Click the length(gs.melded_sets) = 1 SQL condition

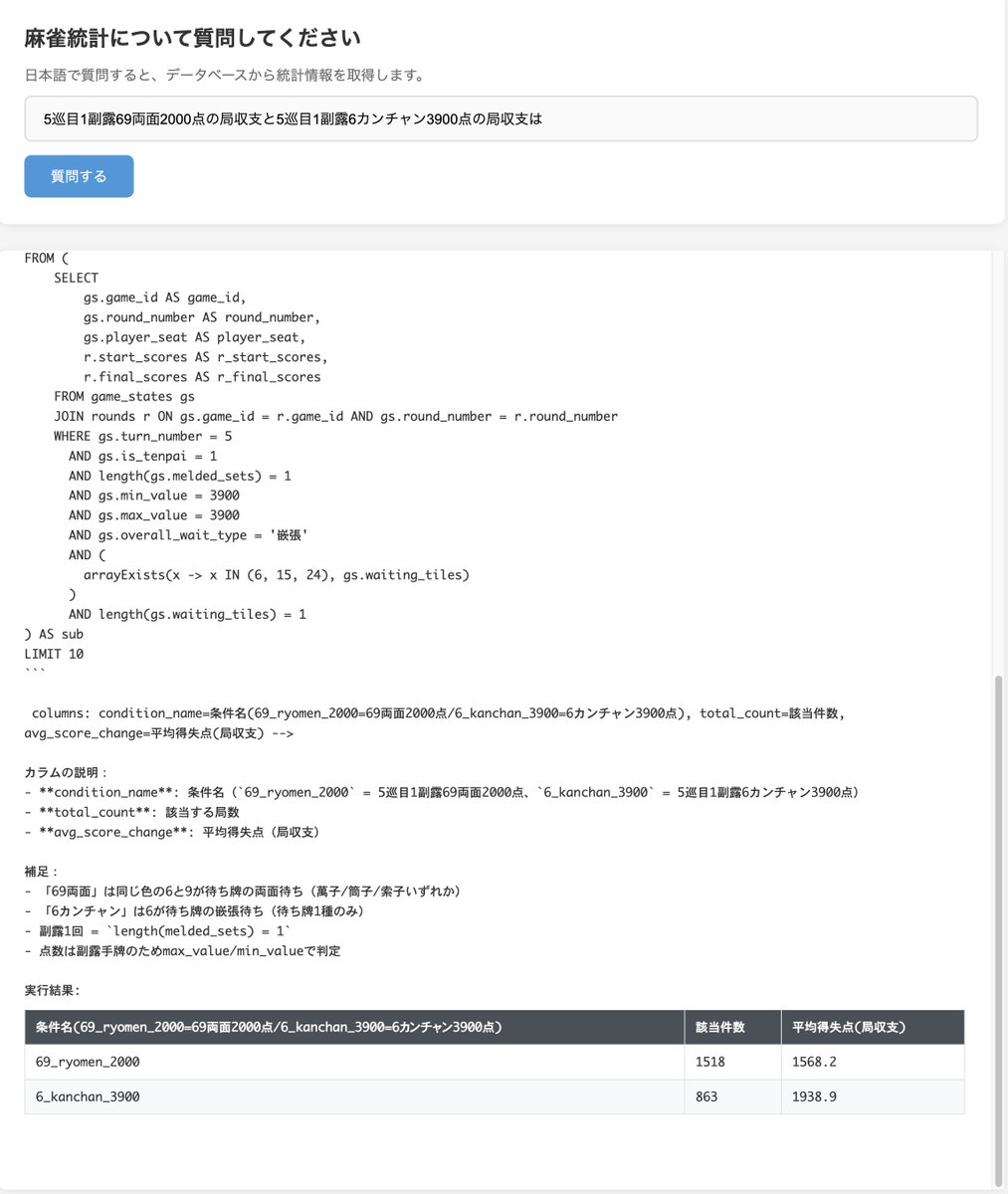(180, 476)
